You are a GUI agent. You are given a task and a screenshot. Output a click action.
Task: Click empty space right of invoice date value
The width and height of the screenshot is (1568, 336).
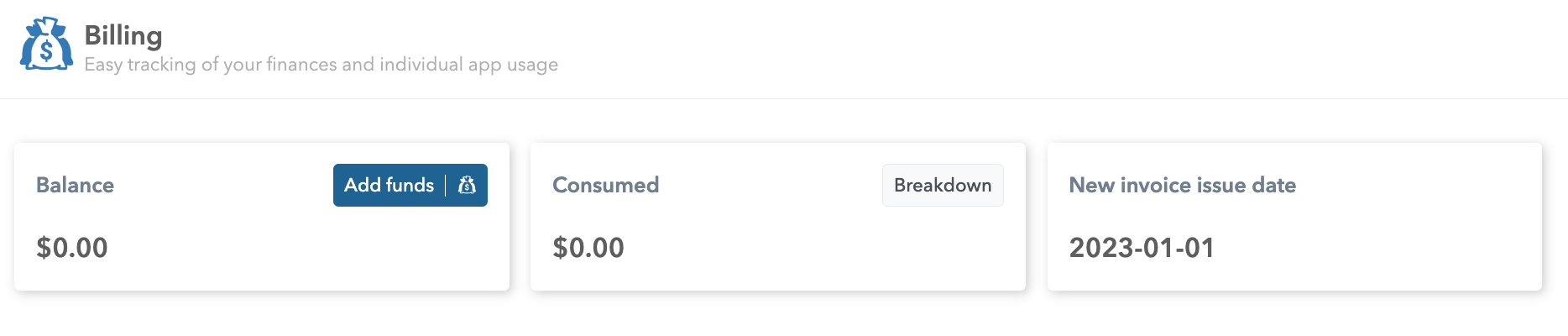click(1377, 248)
